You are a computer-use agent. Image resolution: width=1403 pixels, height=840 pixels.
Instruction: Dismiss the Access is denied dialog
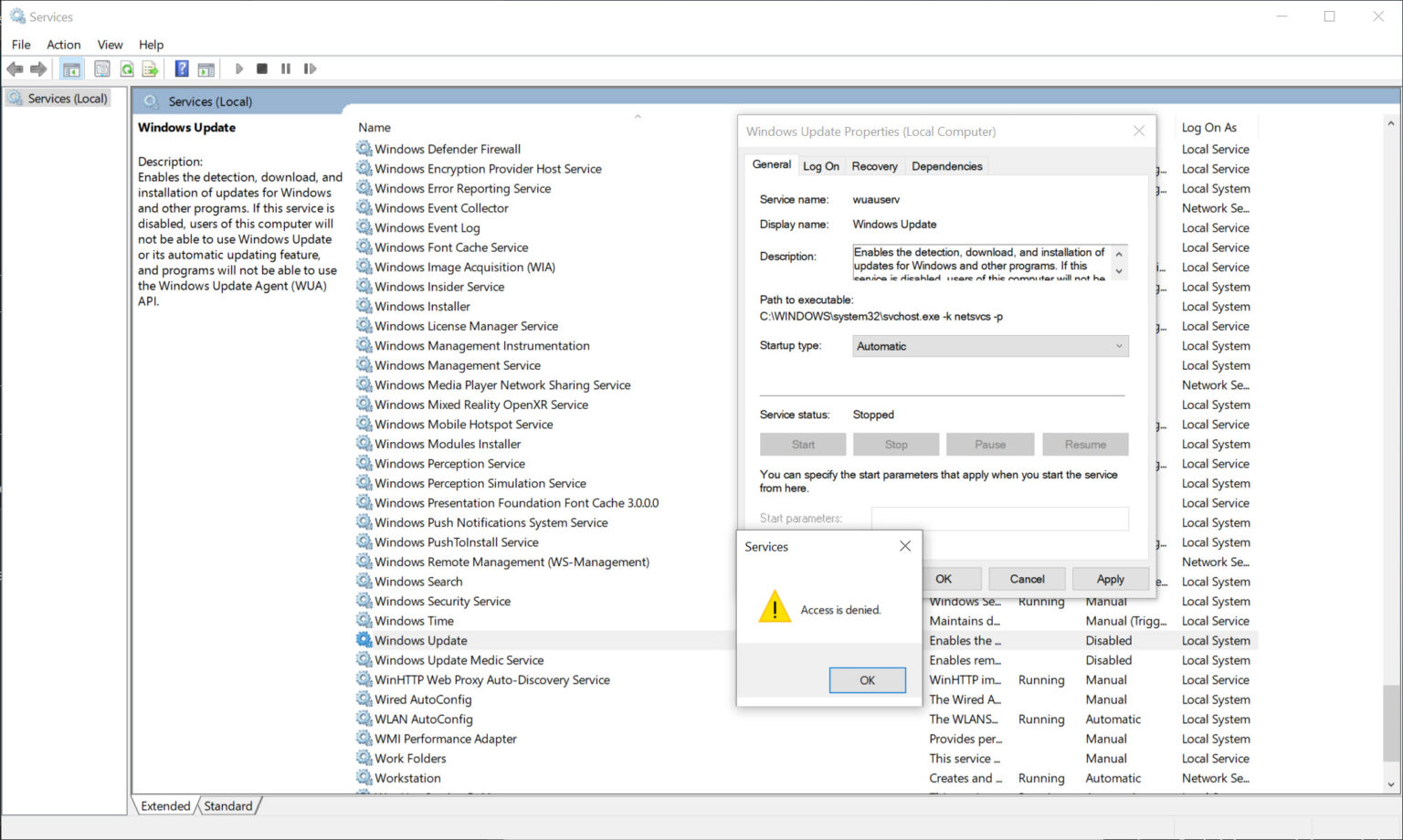[866, 679]
